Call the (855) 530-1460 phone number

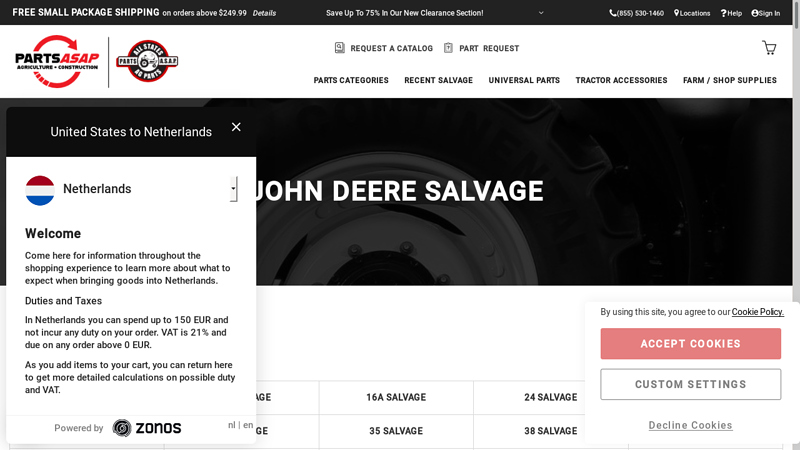[636, 13]
